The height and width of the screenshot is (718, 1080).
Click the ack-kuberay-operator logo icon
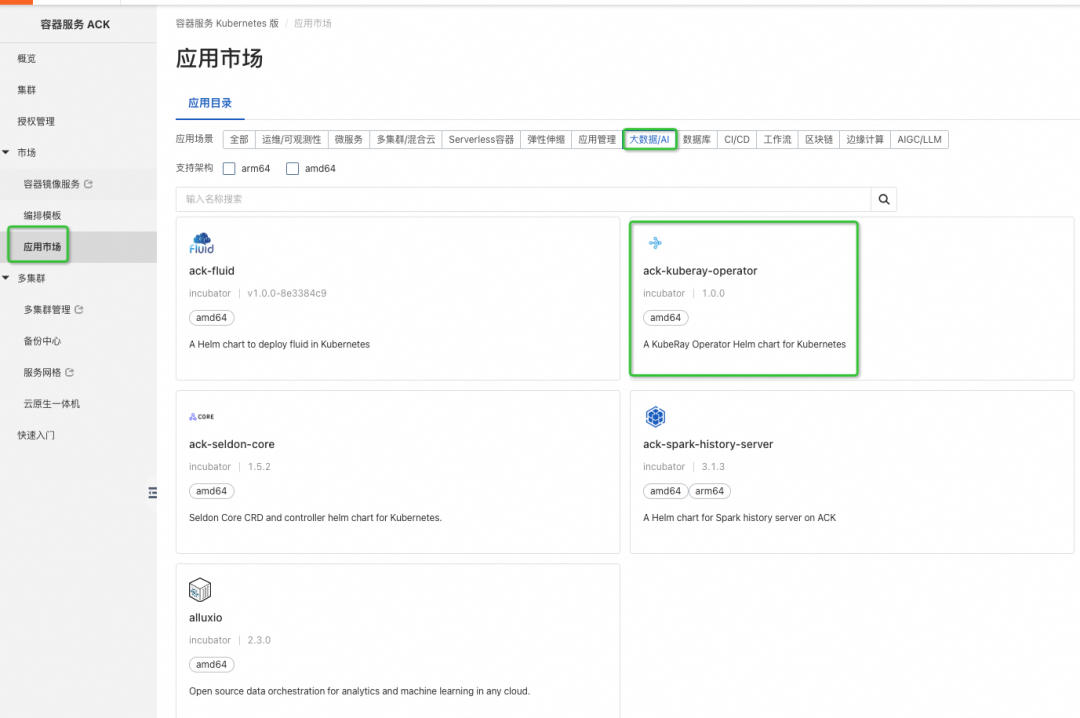pos(655,243)
